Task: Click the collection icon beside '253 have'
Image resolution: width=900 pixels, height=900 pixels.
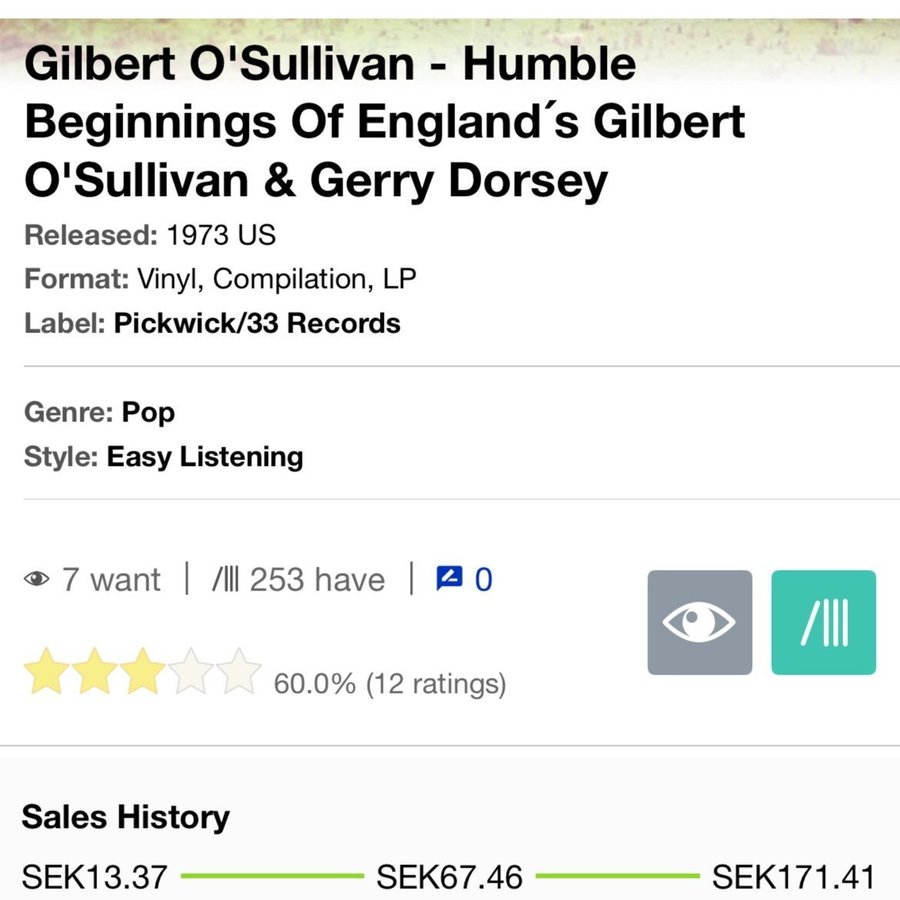Action: tap(225, 580)
